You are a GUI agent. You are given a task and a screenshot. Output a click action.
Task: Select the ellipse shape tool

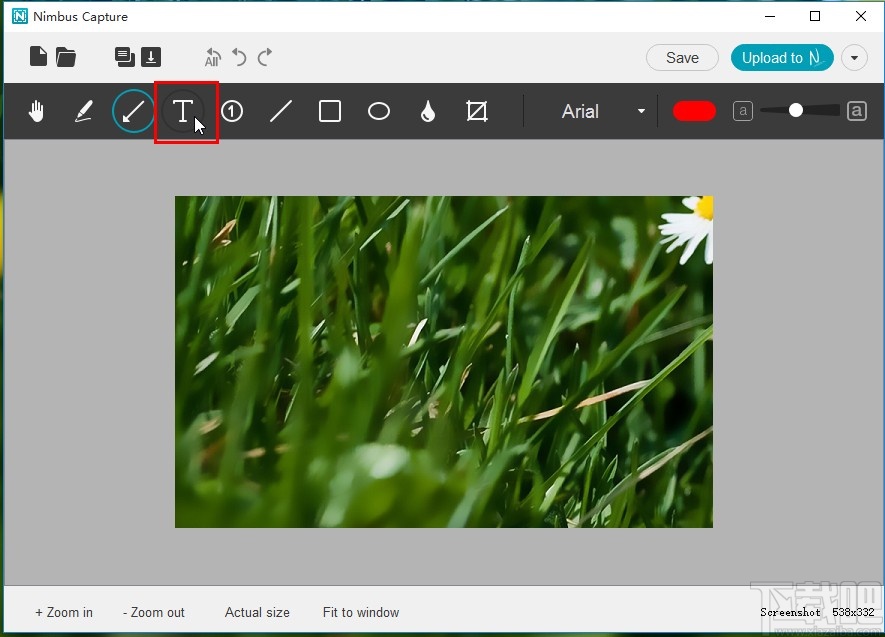click(379, 111)
